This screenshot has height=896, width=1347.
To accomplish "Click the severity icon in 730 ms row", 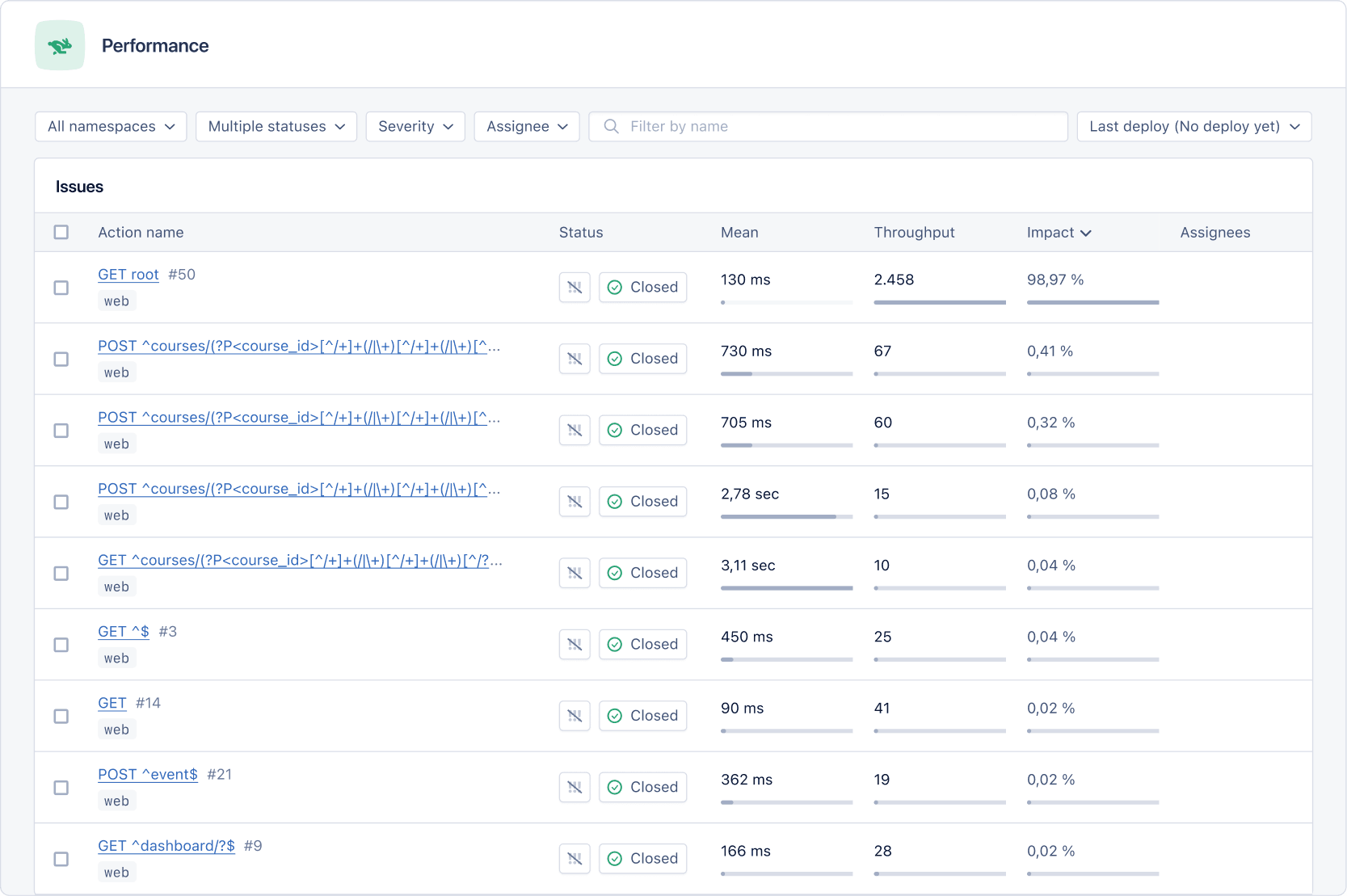I will coord(575,359).
